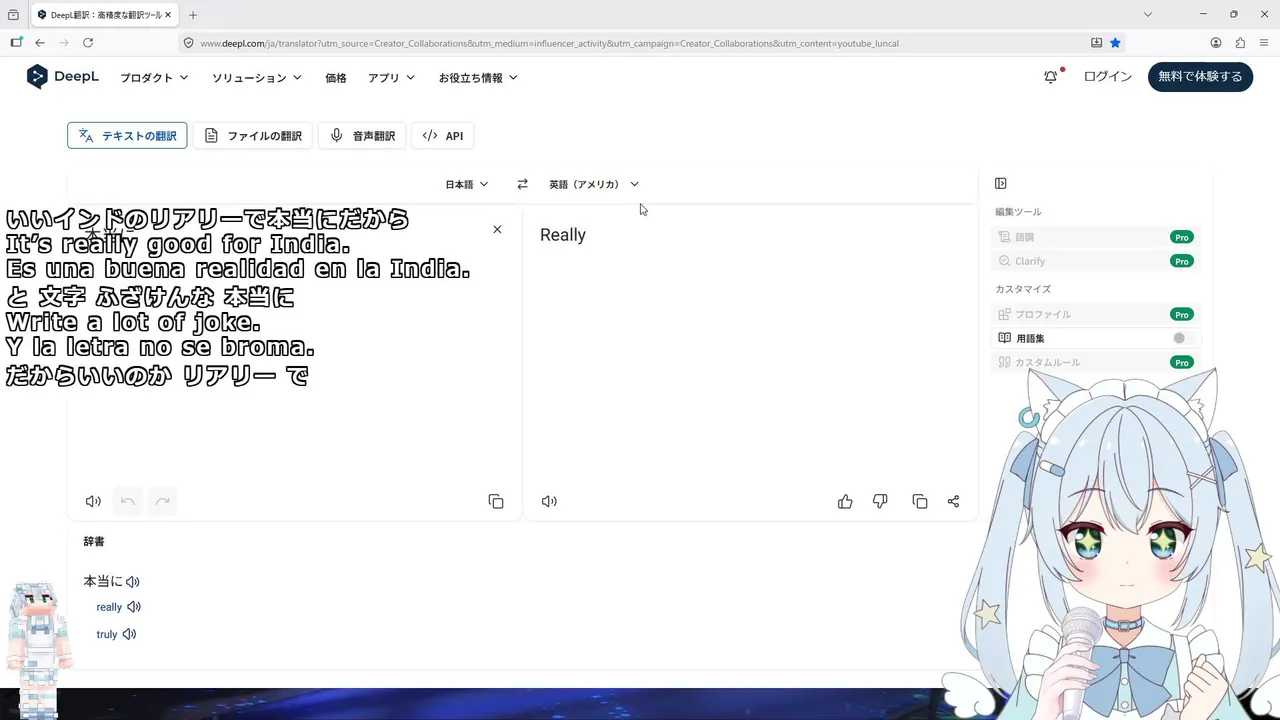Clear the source text with the X
Image resolution: width=1280 pixels, height=720 pixels.
click(x=497, y=230)
